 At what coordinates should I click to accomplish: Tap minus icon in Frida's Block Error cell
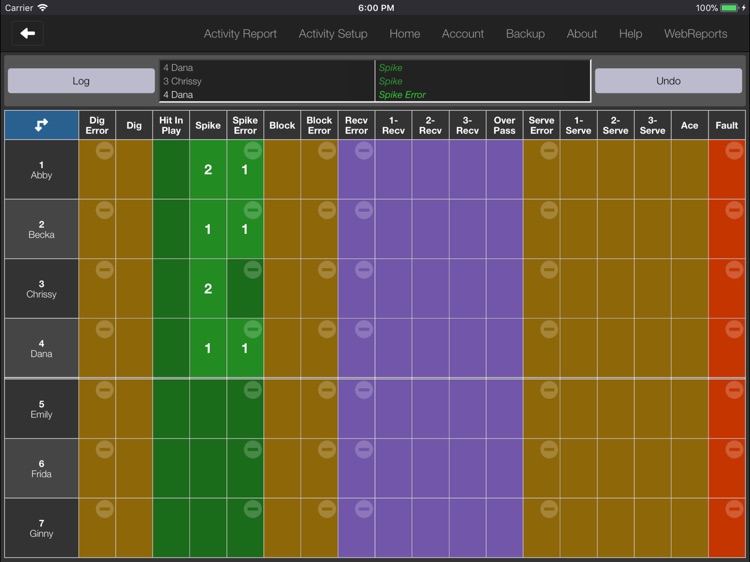(327, 449)
